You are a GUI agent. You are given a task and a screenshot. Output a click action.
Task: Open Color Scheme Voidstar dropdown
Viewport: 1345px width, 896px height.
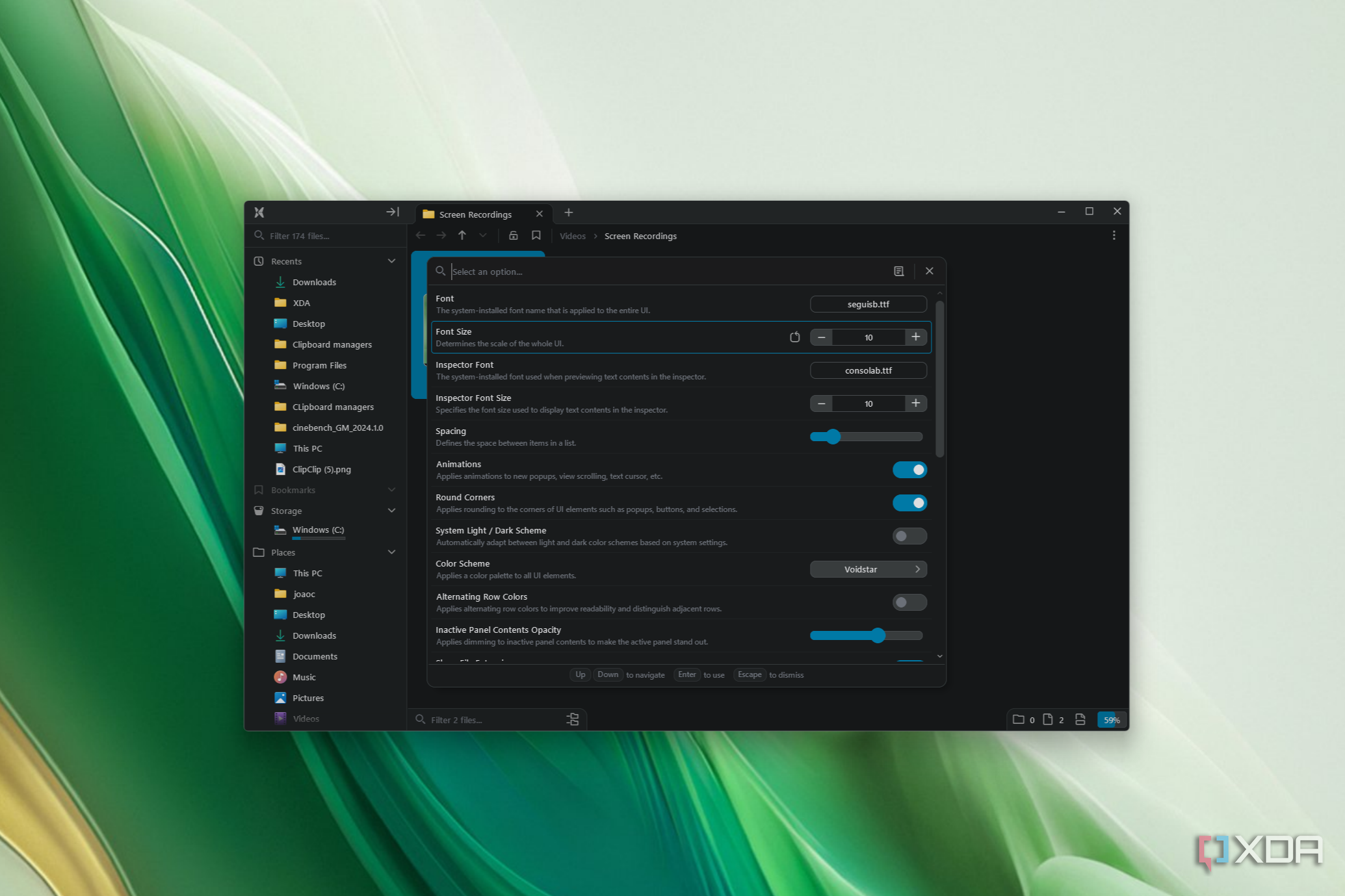868,569
